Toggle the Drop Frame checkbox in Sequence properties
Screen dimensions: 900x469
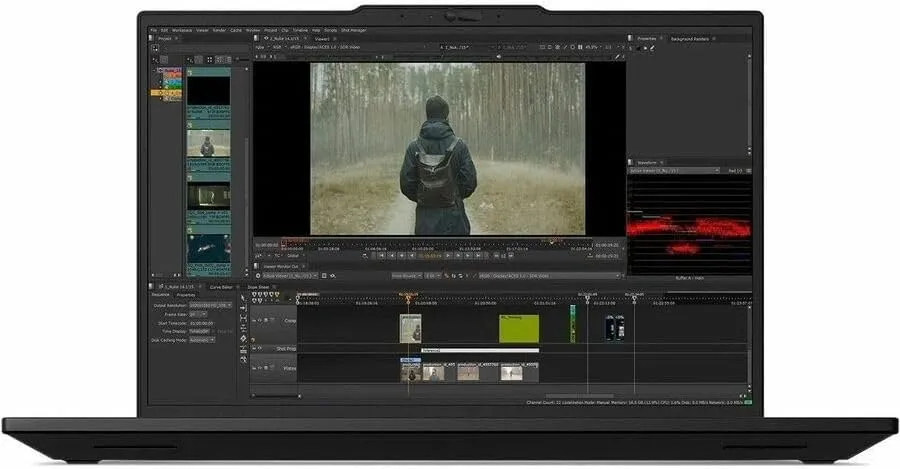point(216,331)
